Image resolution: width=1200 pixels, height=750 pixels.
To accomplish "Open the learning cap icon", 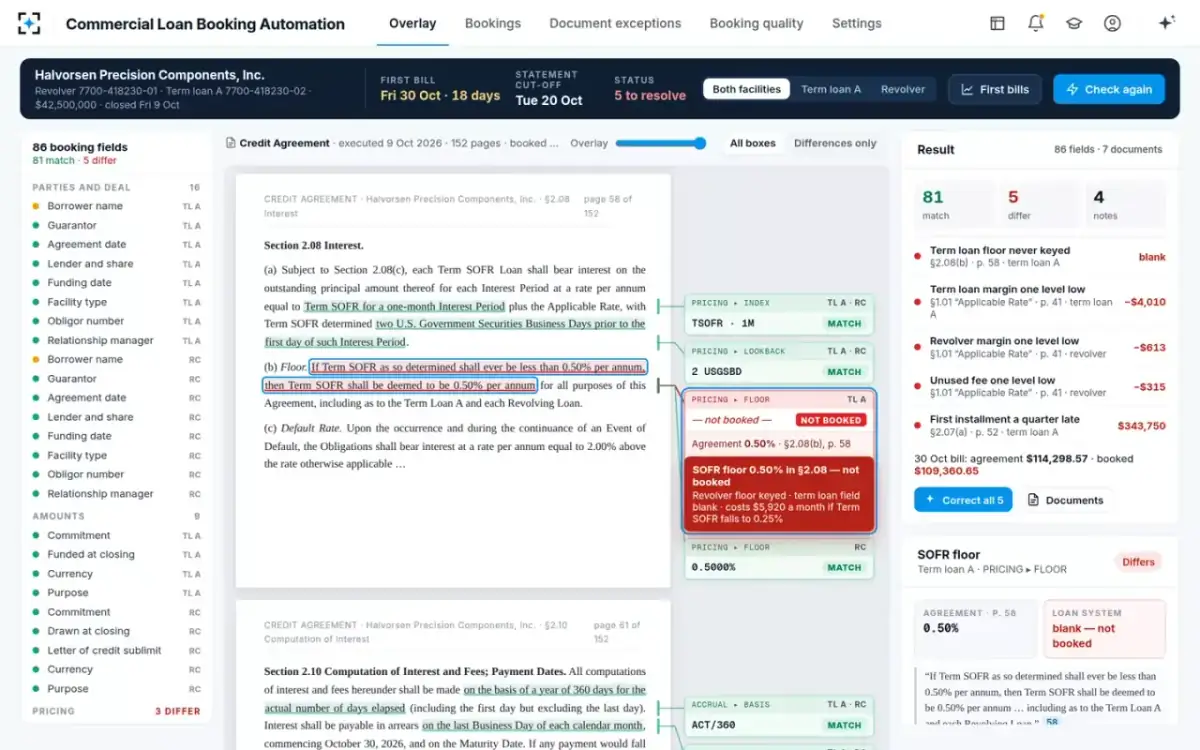I will [1074, 23].
